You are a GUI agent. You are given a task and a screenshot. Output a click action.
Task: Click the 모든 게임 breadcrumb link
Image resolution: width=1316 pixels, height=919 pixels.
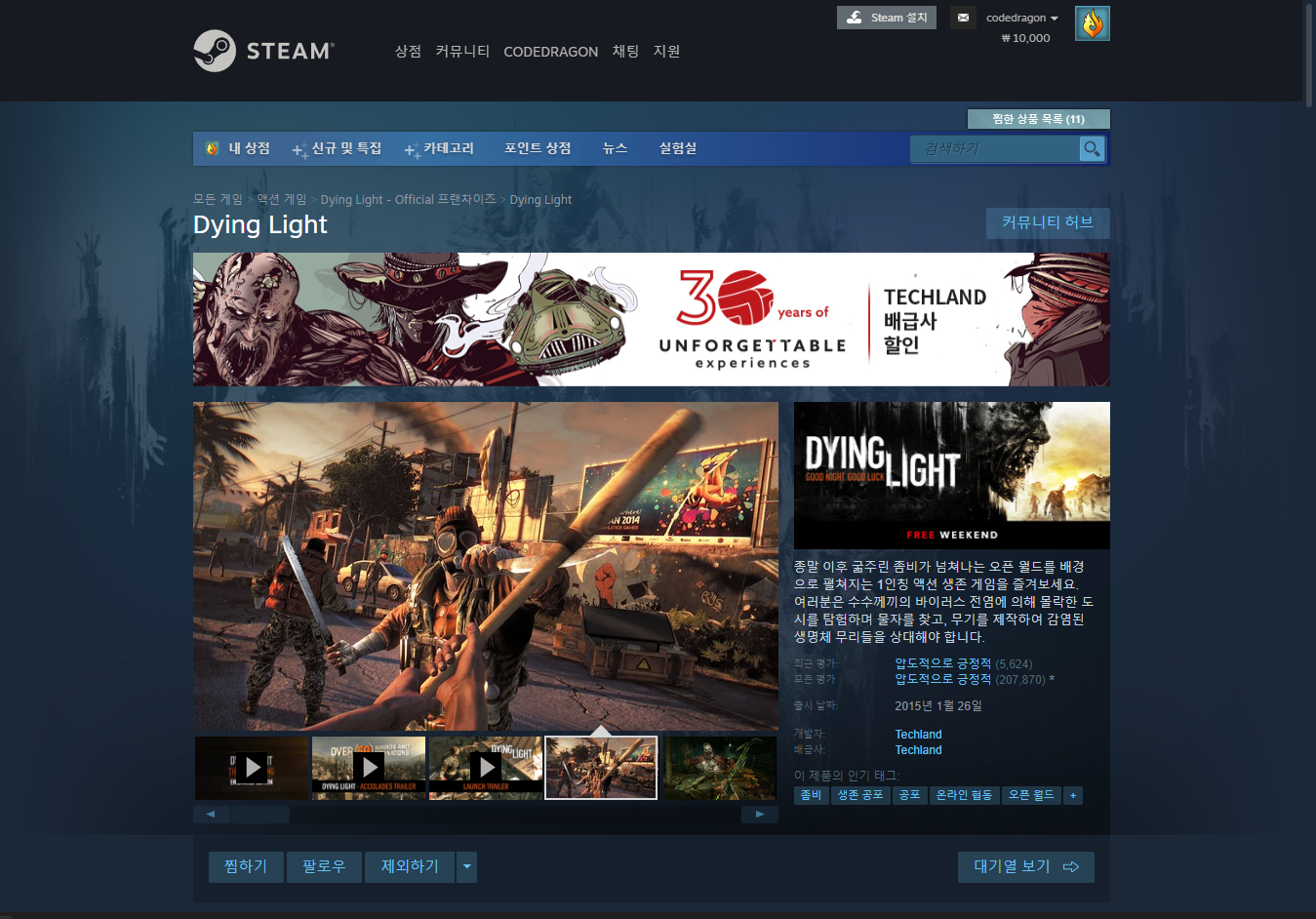[x=218, y=199]
